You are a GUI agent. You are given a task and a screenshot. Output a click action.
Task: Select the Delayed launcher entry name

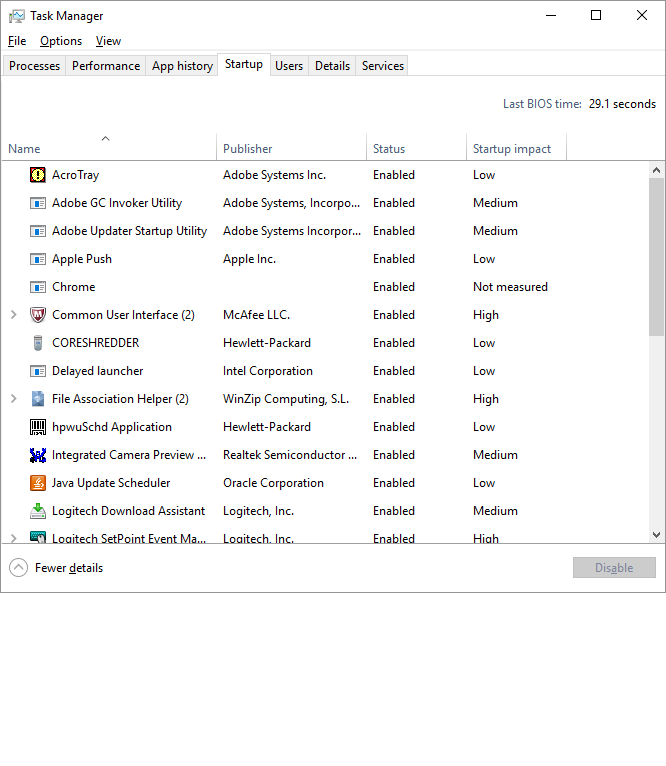(98, 371)
